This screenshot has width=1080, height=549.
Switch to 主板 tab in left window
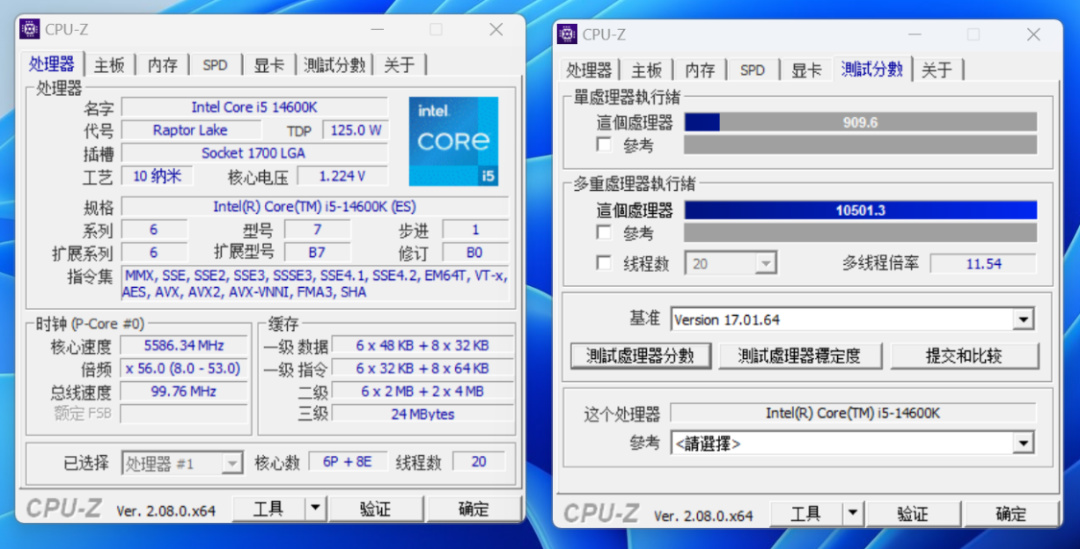[110, 65]
